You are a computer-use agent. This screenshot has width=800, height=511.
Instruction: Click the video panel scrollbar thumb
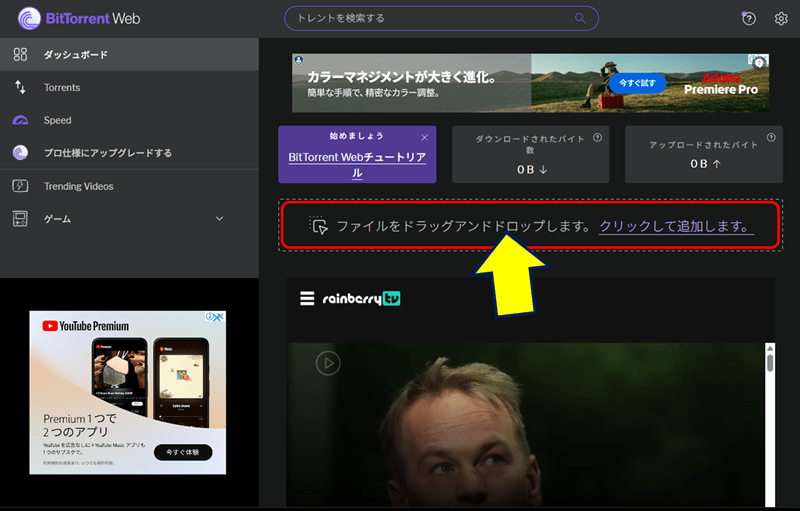pos(770,363)
